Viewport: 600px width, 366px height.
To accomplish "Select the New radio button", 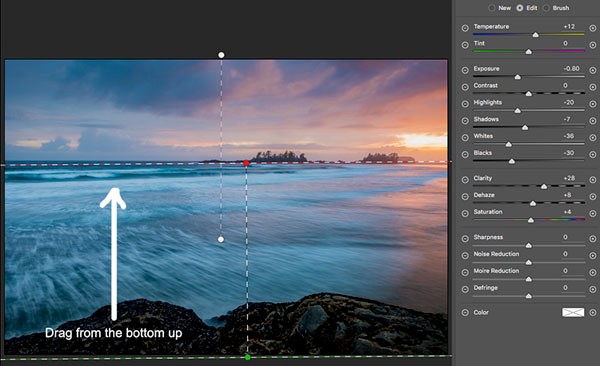I will (492, 8).
